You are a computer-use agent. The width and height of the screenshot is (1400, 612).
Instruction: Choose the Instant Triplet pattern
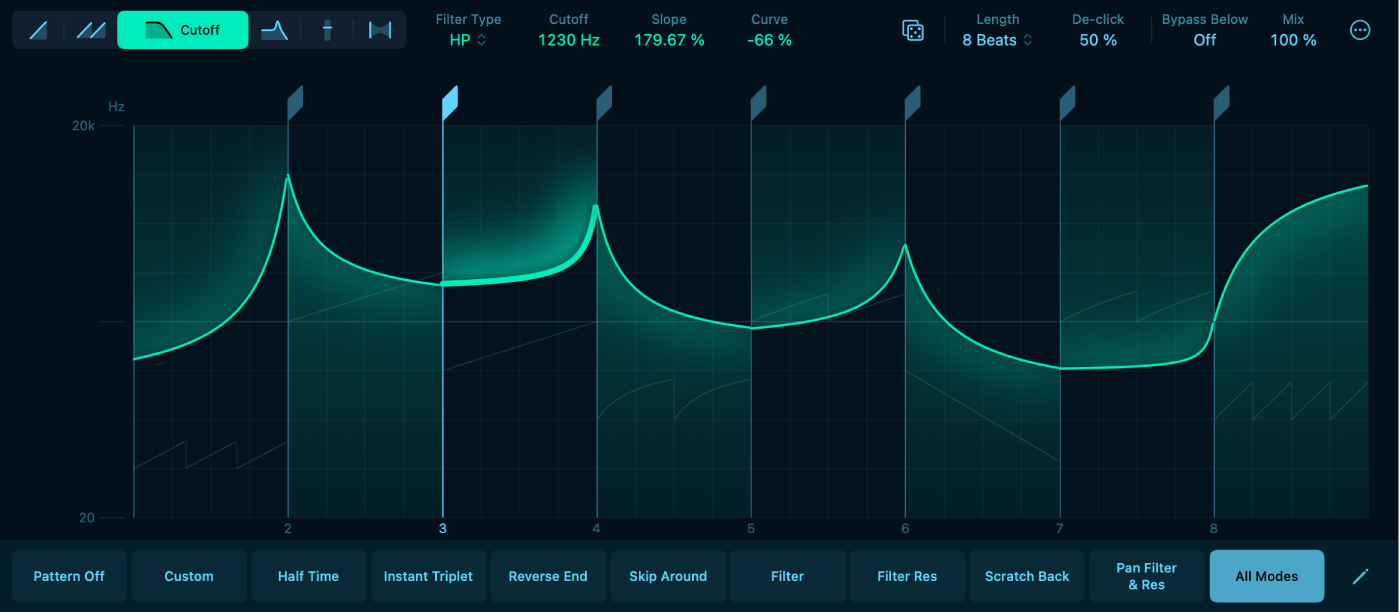[x=428, y=576]
